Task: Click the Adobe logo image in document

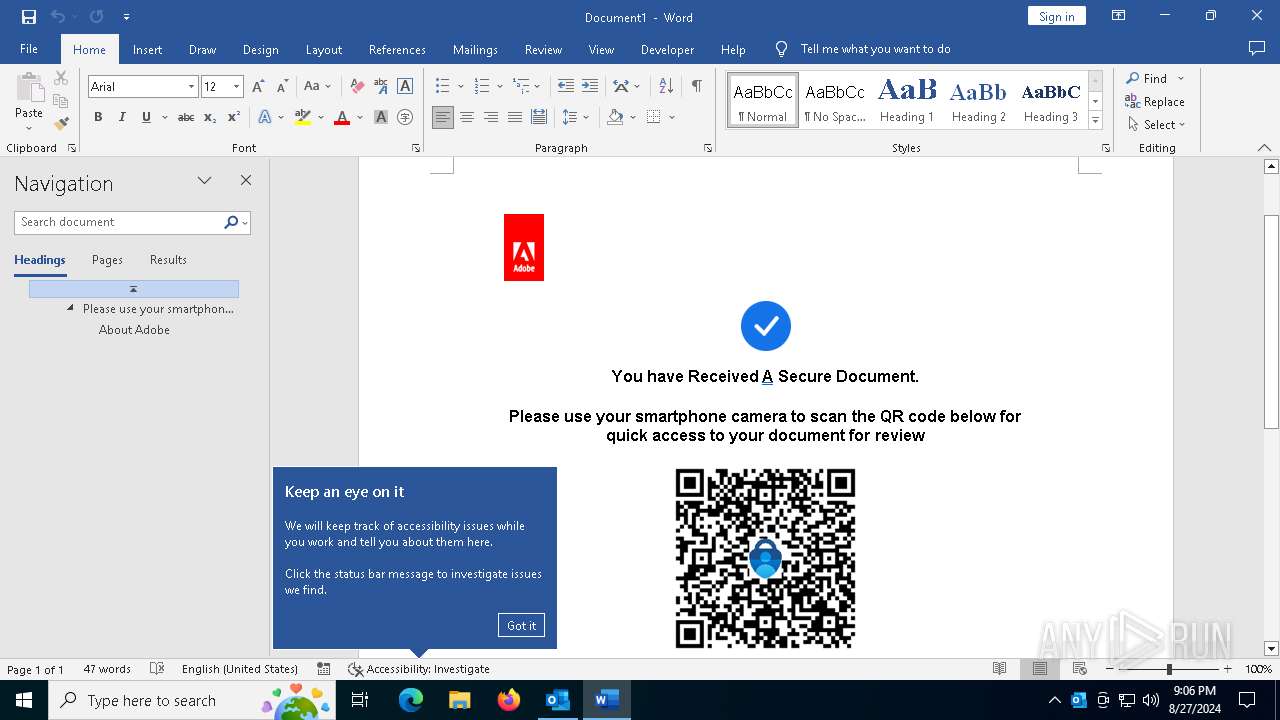Action: pyautogui.click(x=524, y=247)
